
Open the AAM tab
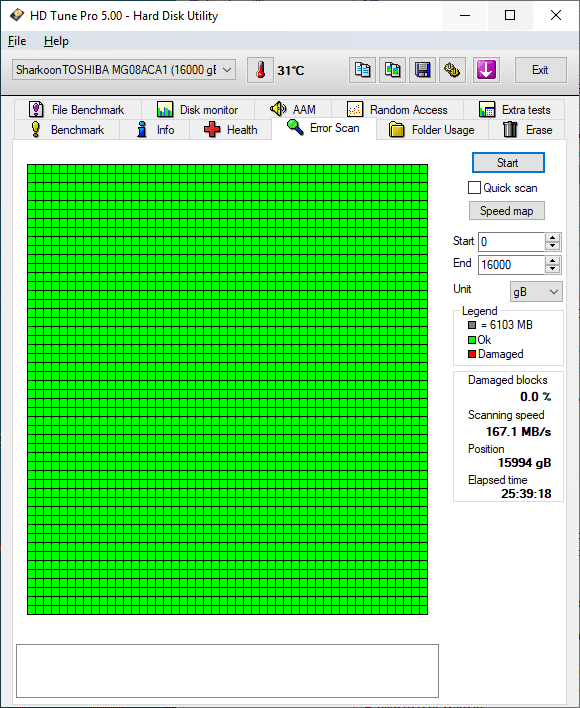pos(293,110)
